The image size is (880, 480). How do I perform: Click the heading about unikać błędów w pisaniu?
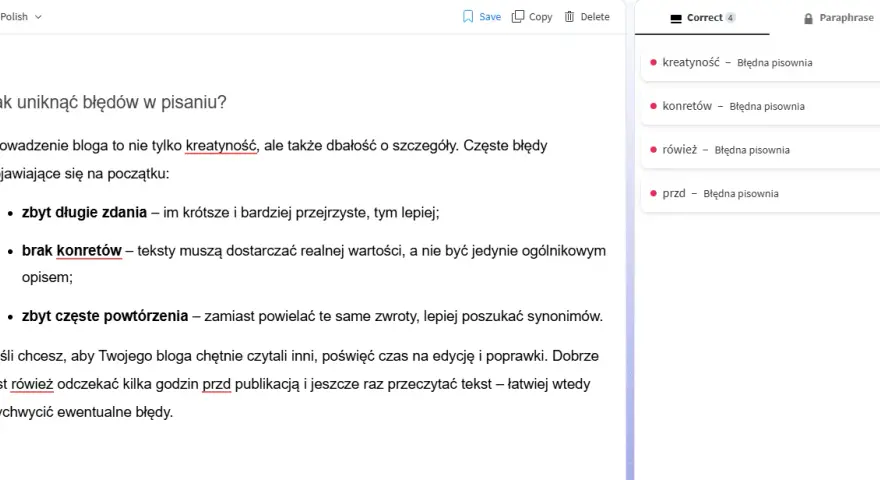[x=113, y=102]
